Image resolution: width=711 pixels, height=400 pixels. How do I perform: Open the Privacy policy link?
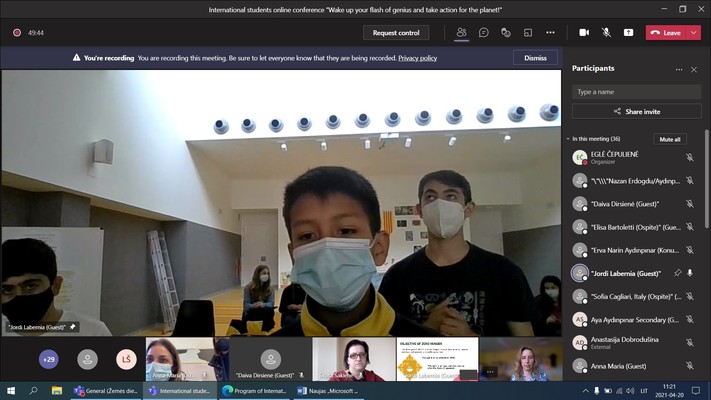[x=417, y=58]
